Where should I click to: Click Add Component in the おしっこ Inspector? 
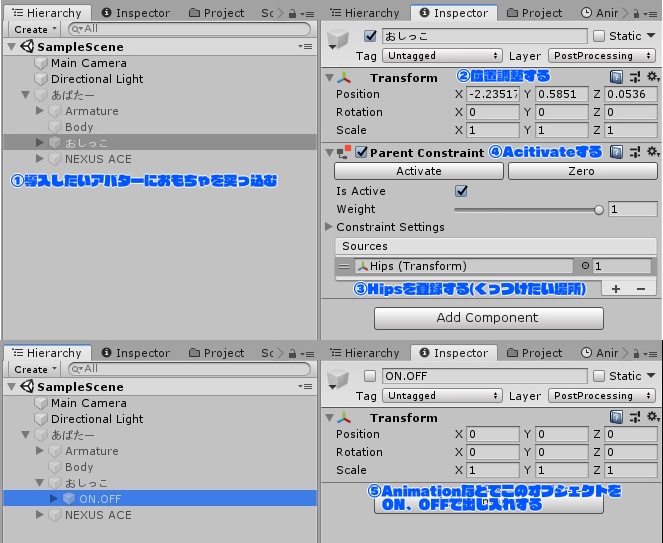click(x=488, y=318)
